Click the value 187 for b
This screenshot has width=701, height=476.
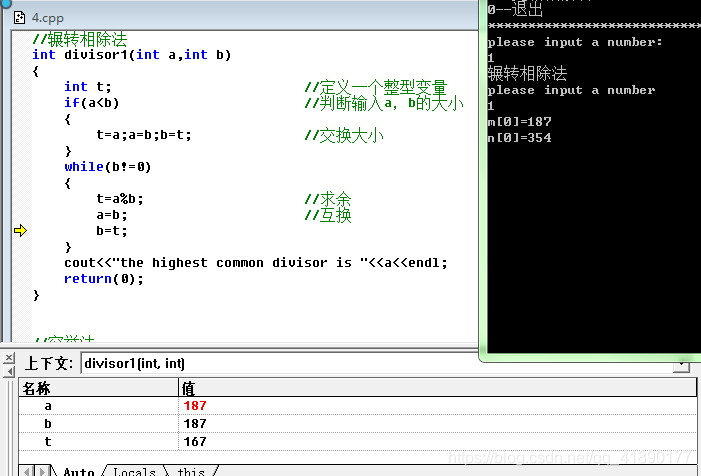tap(195, 424)
